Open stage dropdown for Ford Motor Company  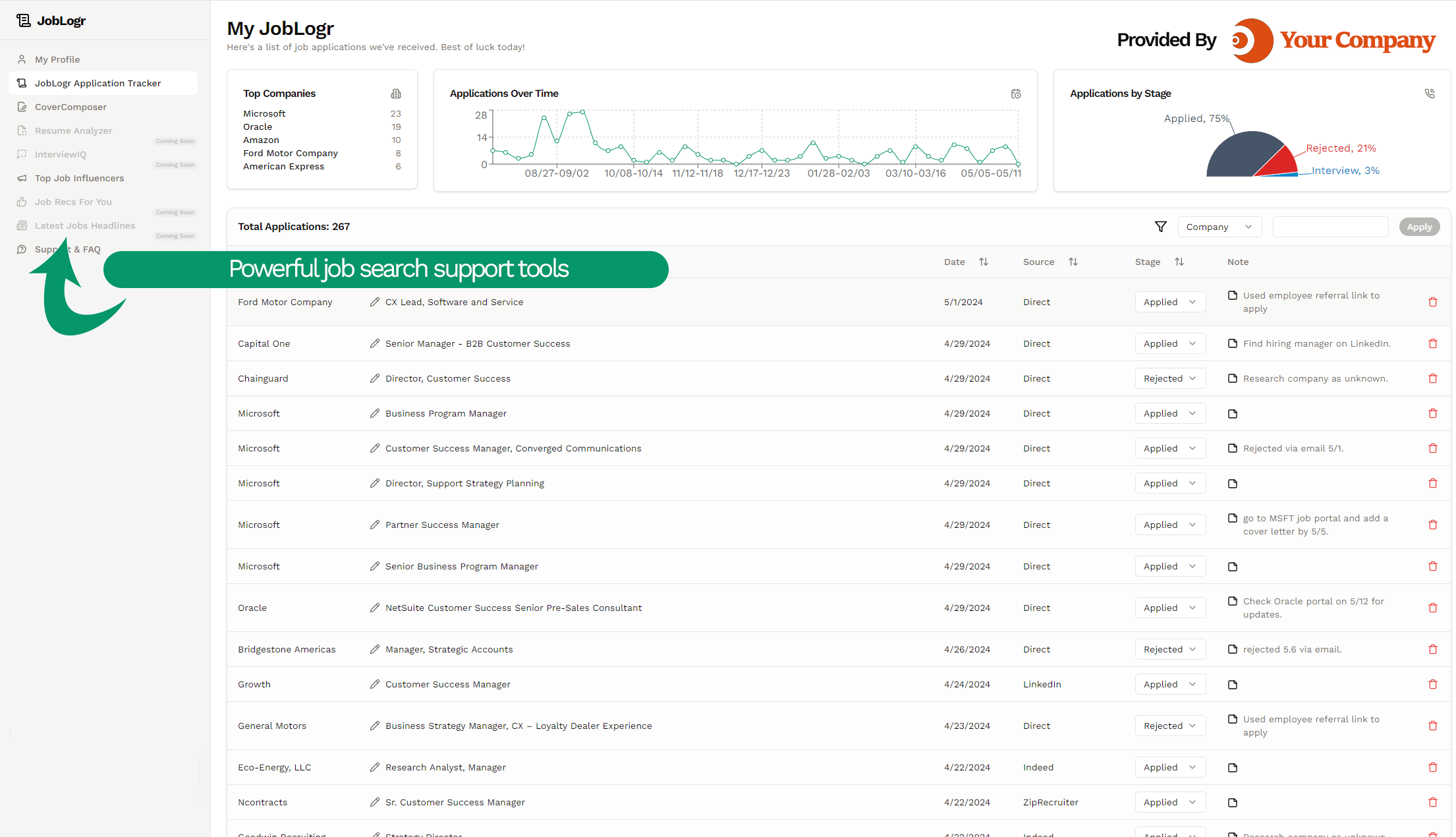click(1170, 302)
